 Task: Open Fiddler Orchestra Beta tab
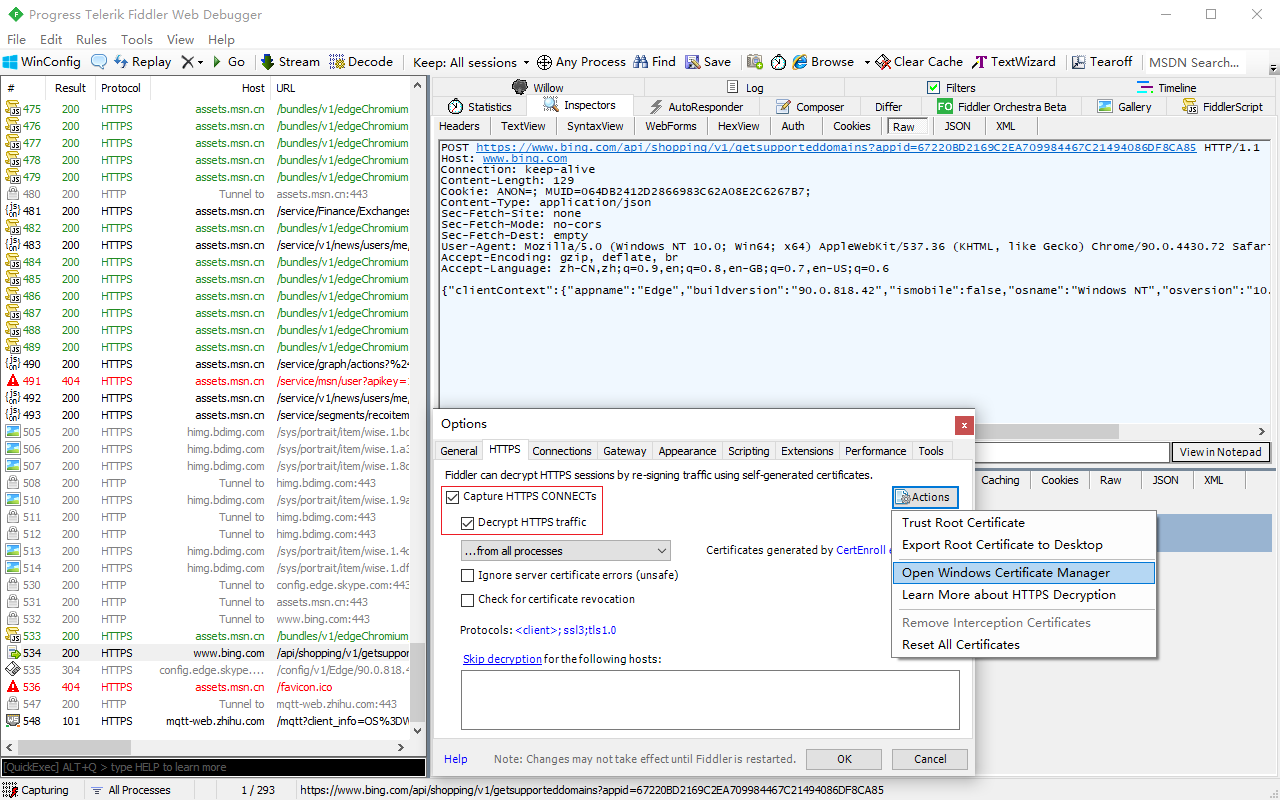pos(1002,107)
